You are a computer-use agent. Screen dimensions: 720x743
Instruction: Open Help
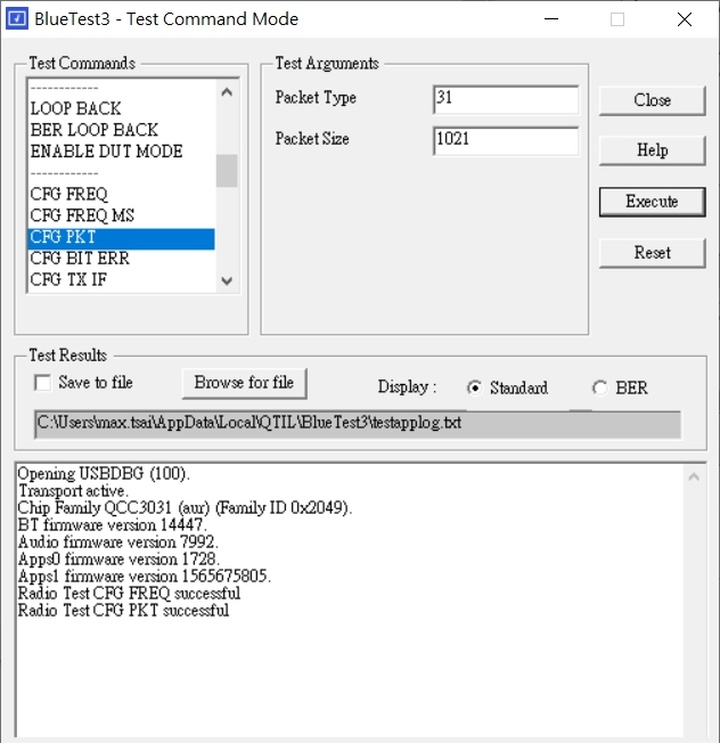pyautogui.click(x=652, y=151)
